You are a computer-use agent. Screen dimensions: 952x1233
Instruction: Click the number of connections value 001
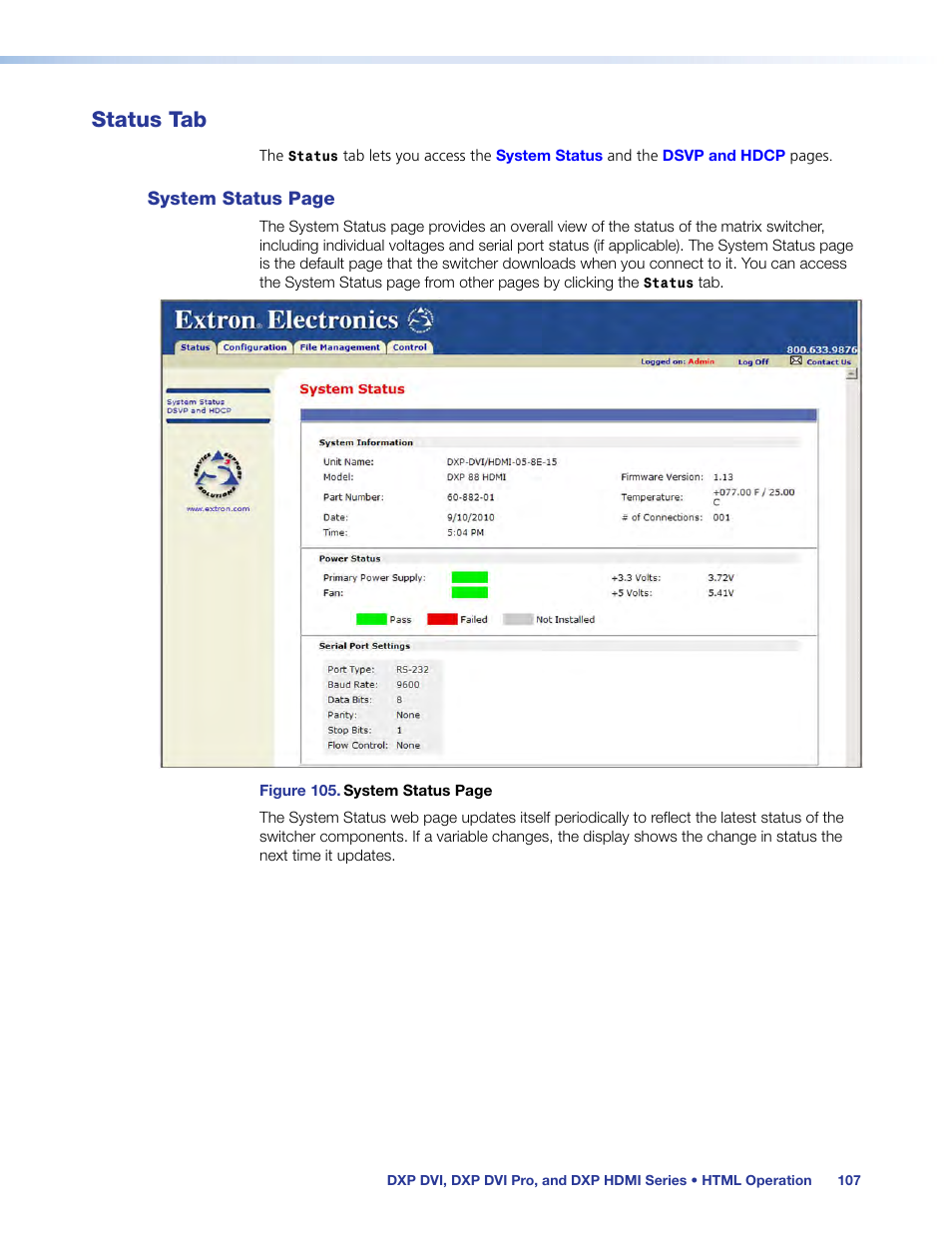click(x=721, y=518)
